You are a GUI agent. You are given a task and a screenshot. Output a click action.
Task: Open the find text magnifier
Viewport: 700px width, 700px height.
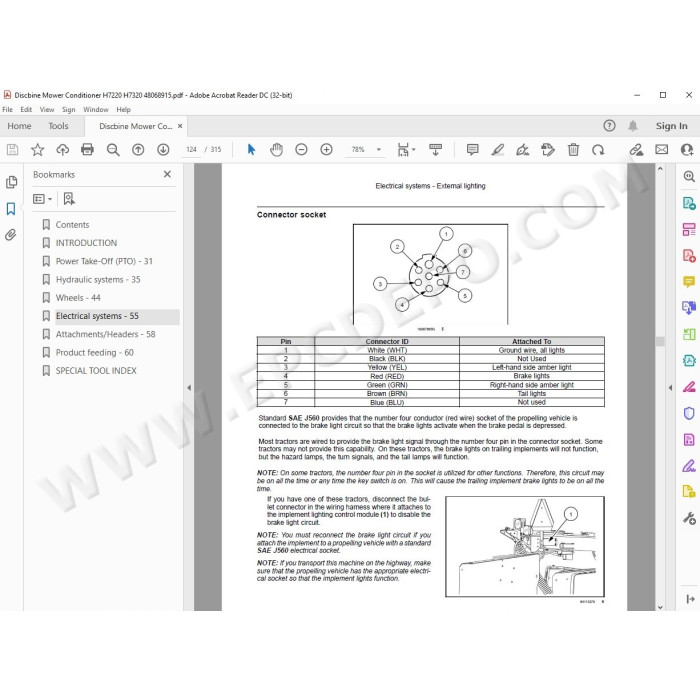113,150
